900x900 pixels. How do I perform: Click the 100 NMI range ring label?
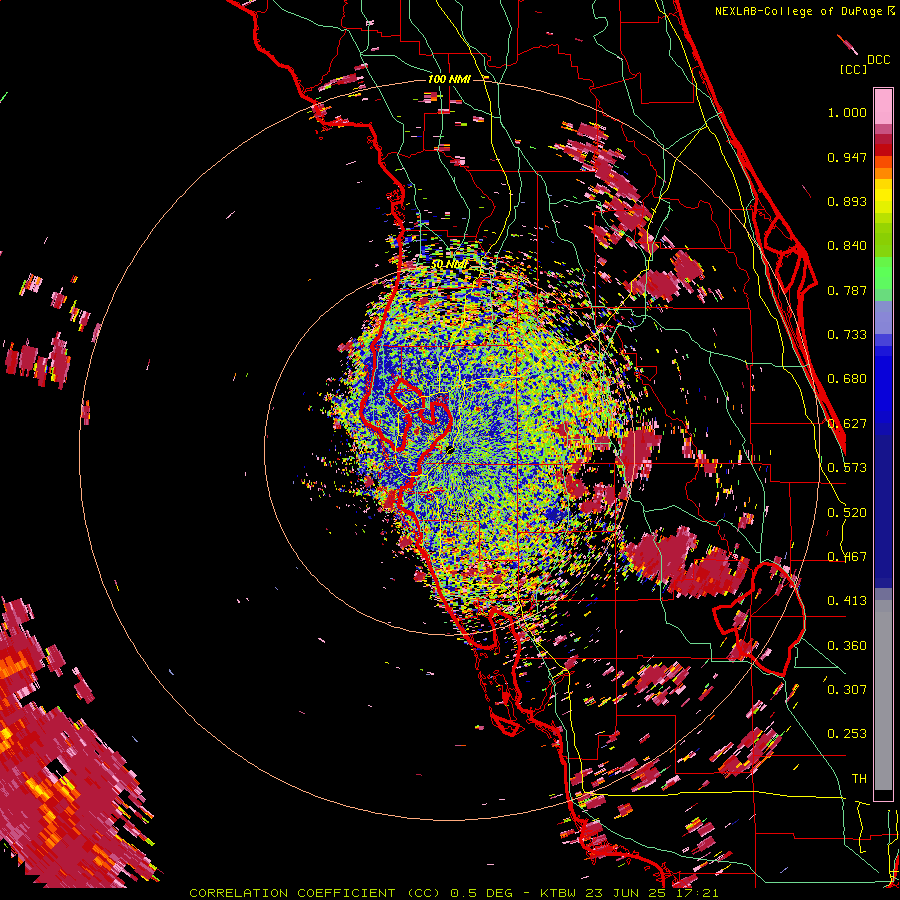point(449,79)
